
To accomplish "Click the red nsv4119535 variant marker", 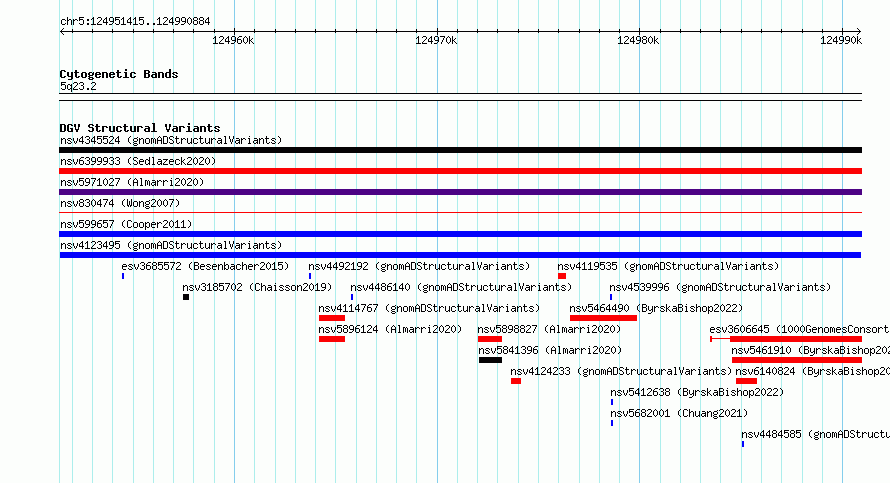I will click(562, 276).
